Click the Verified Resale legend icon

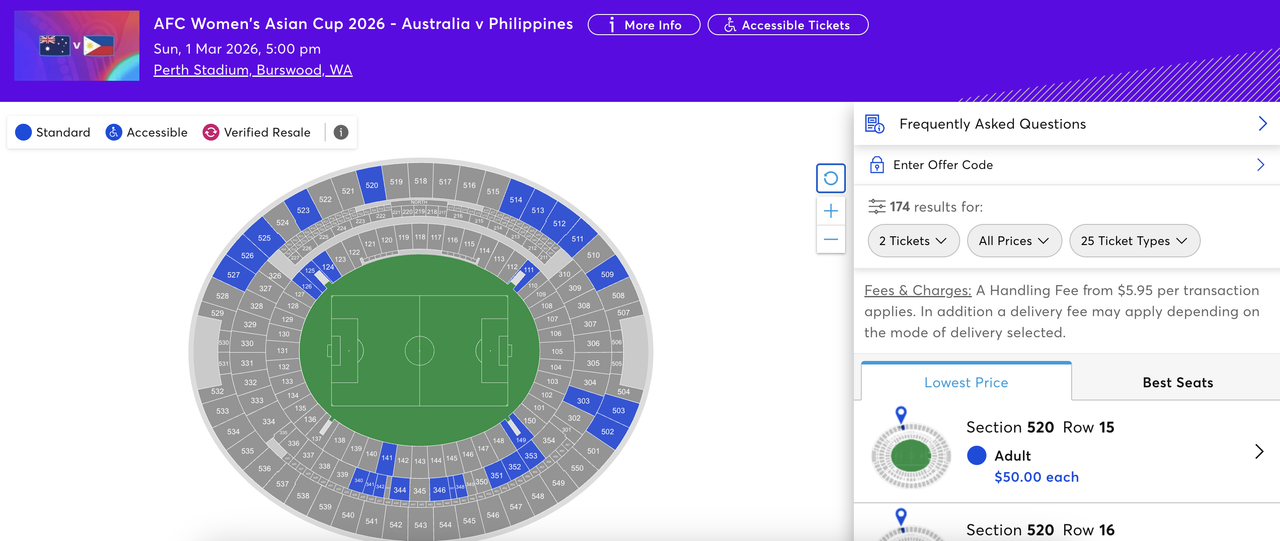click(x=210, y=132)
